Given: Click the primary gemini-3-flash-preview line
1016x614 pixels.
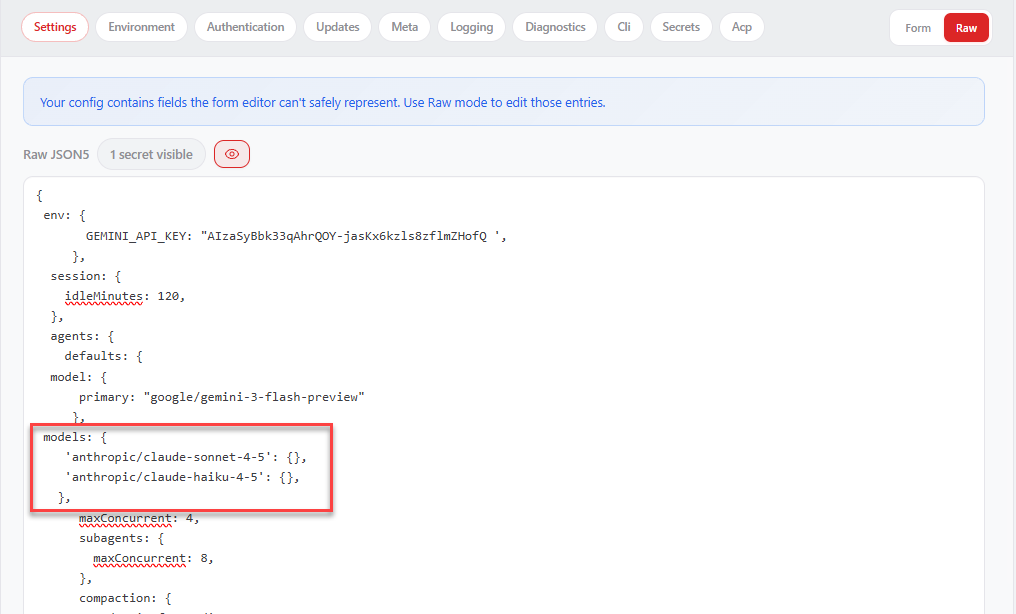Looking at the screenshot, I should 222,397.
